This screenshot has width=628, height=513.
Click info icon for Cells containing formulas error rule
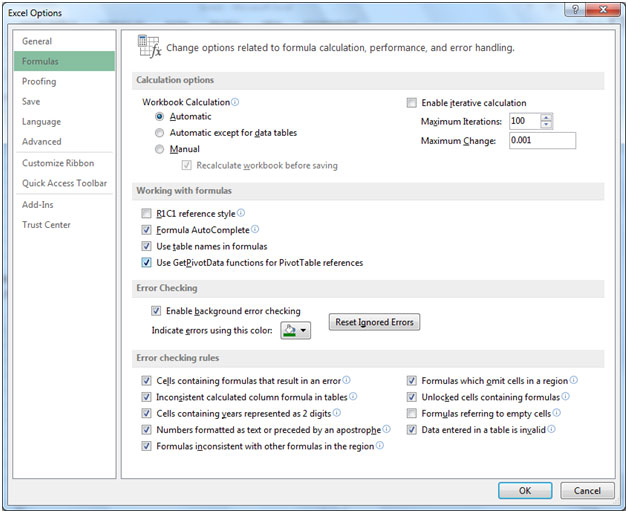(x=346, y=380)
